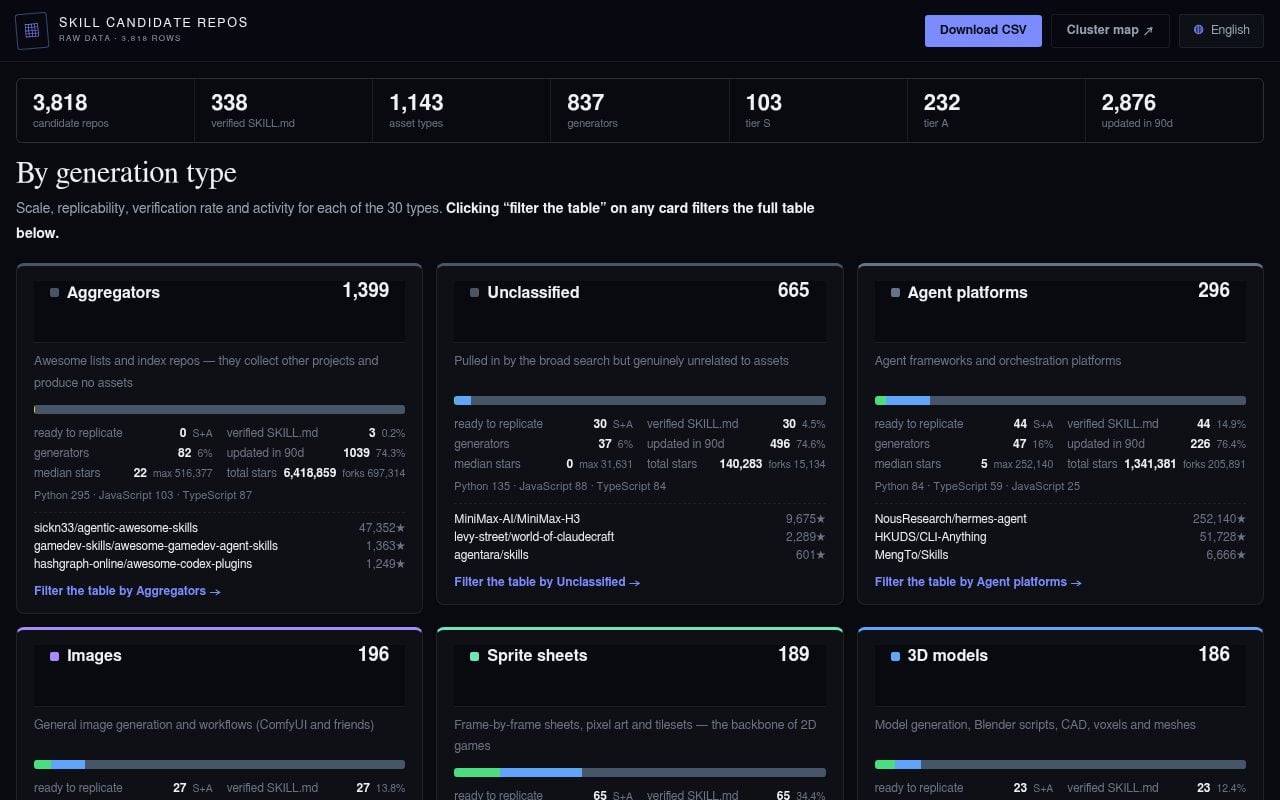Filter the table by Unclassified

tap(547, 582)
